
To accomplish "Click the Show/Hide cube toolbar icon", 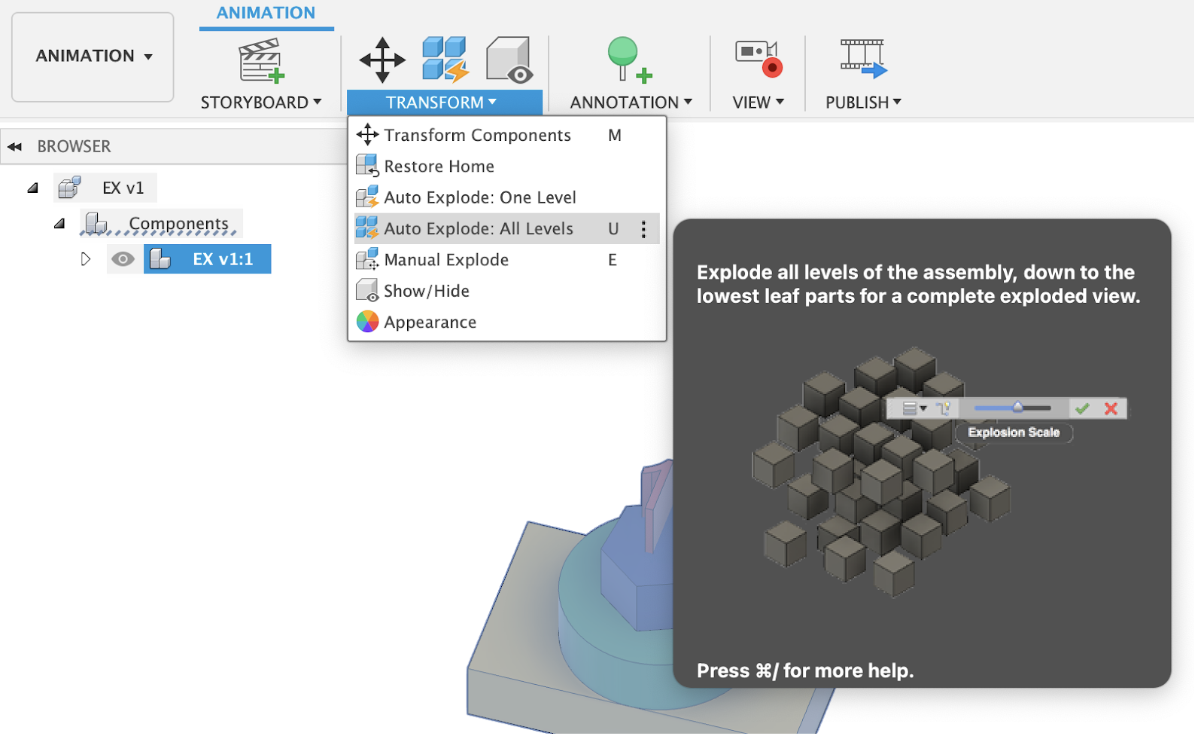I will coord(507,59).
